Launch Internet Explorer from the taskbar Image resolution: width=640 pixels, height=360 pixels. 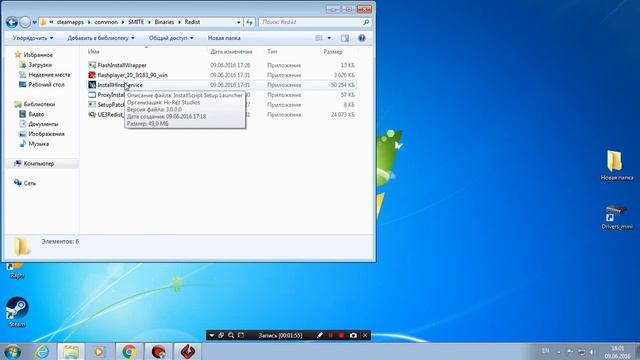pos(42,351)
